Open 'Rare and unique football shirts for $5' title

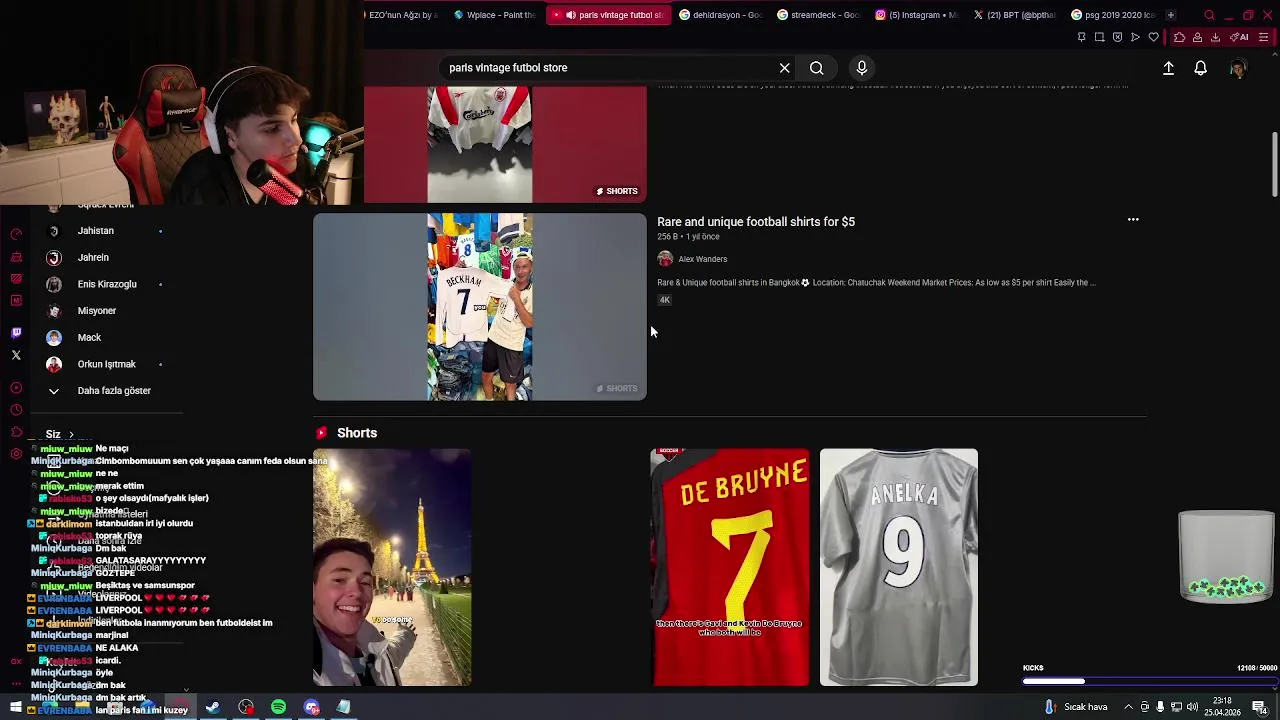756,222
